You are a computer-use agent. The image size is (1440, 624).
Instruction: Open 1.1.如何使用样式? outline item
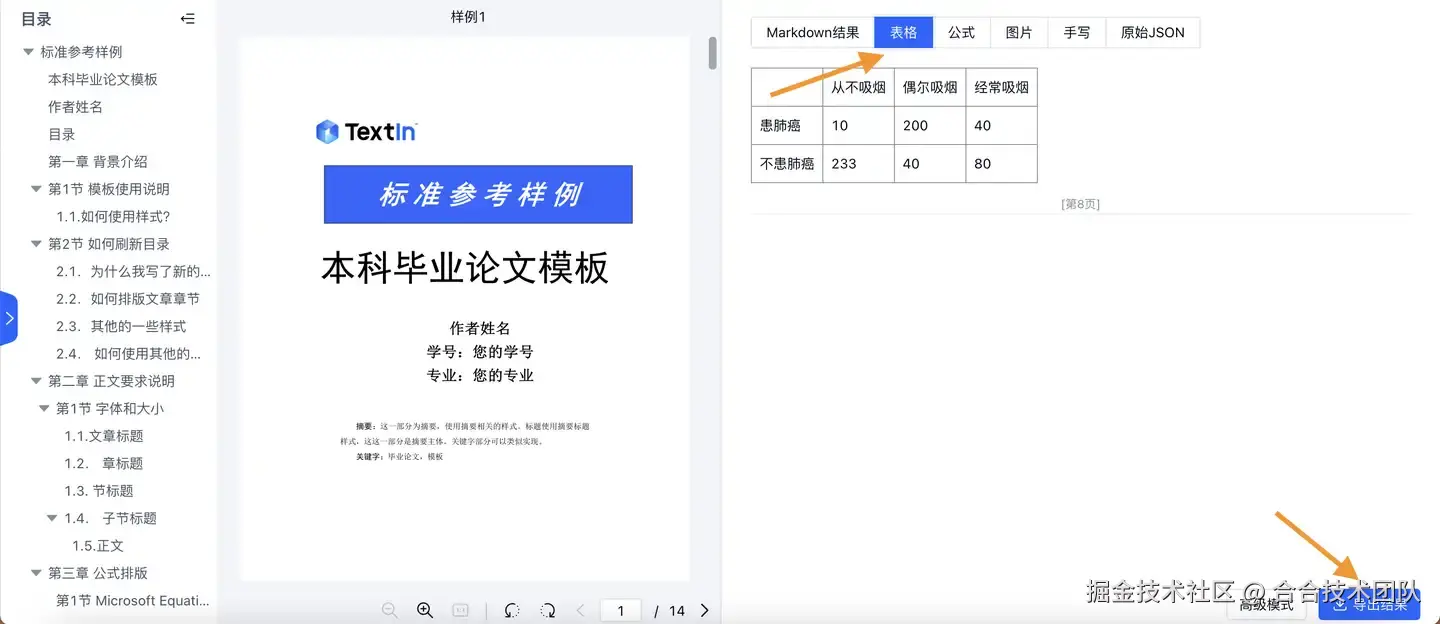tap(113, 216)
